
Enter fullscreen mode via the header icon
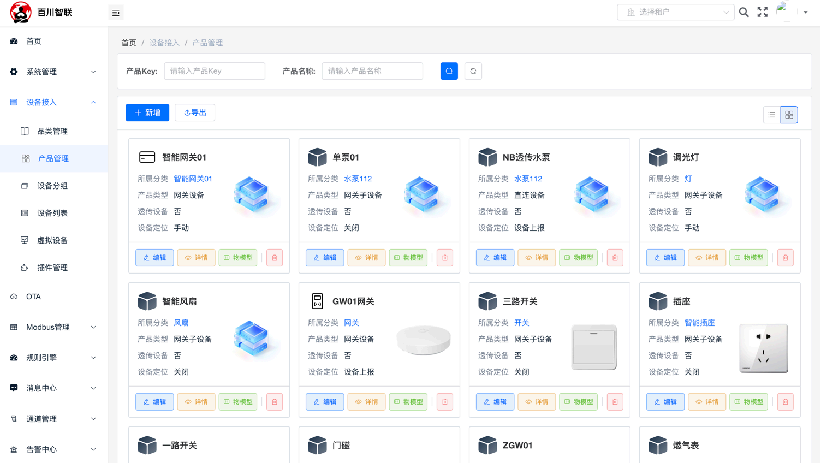[x=763, y=12]
